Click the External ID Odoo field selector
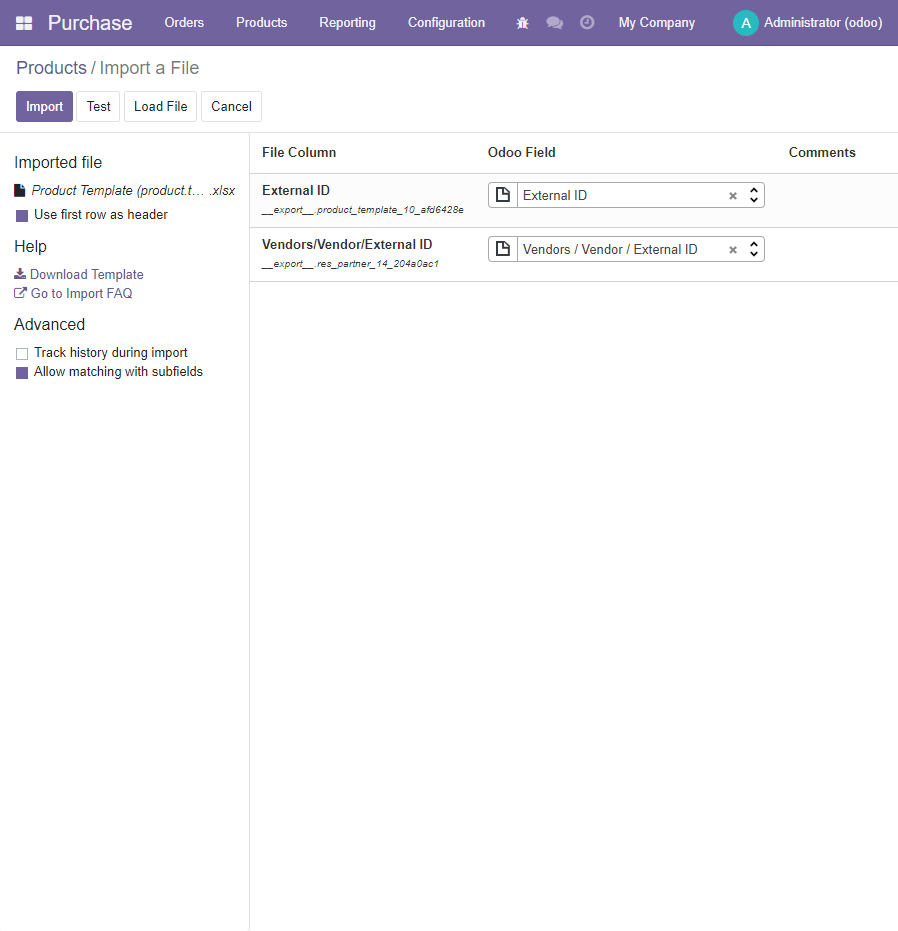Screen dimensions: 898x931 [x=626, y=195]
